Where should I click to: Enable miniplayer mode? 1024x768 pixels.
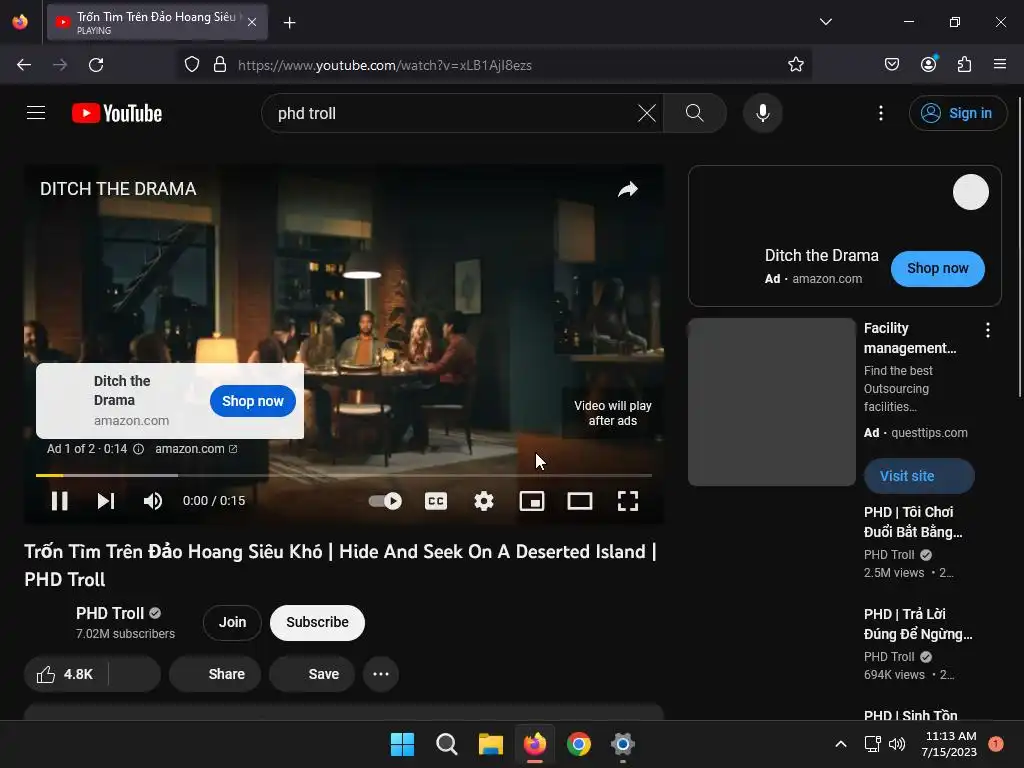pos(532,501)
